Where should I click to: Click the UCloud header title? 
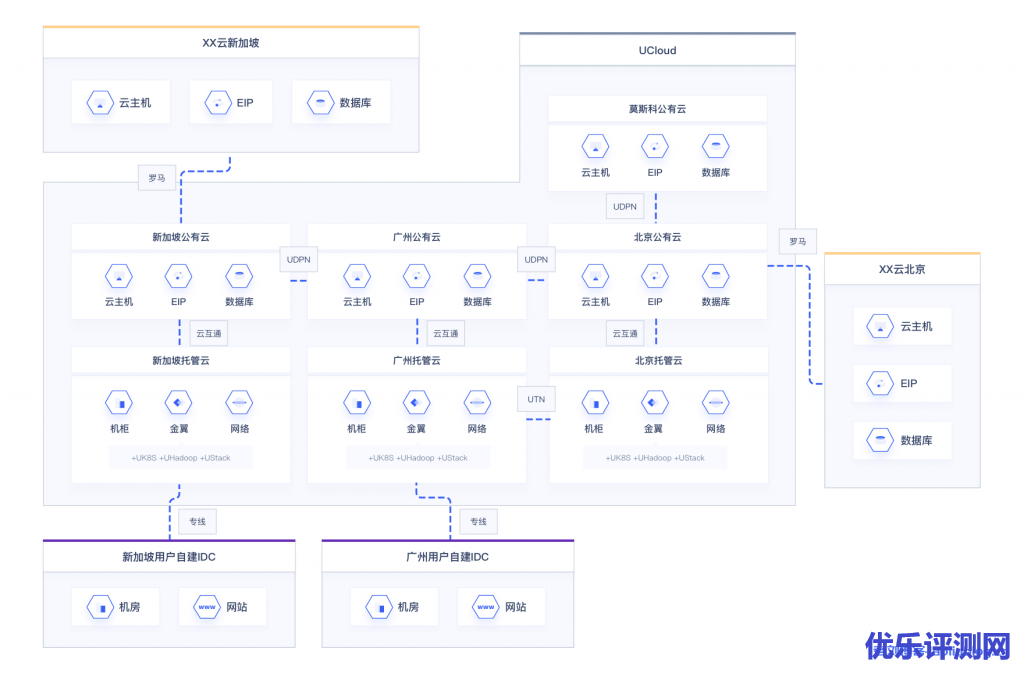pyautogui.click(x=657, y=50)
